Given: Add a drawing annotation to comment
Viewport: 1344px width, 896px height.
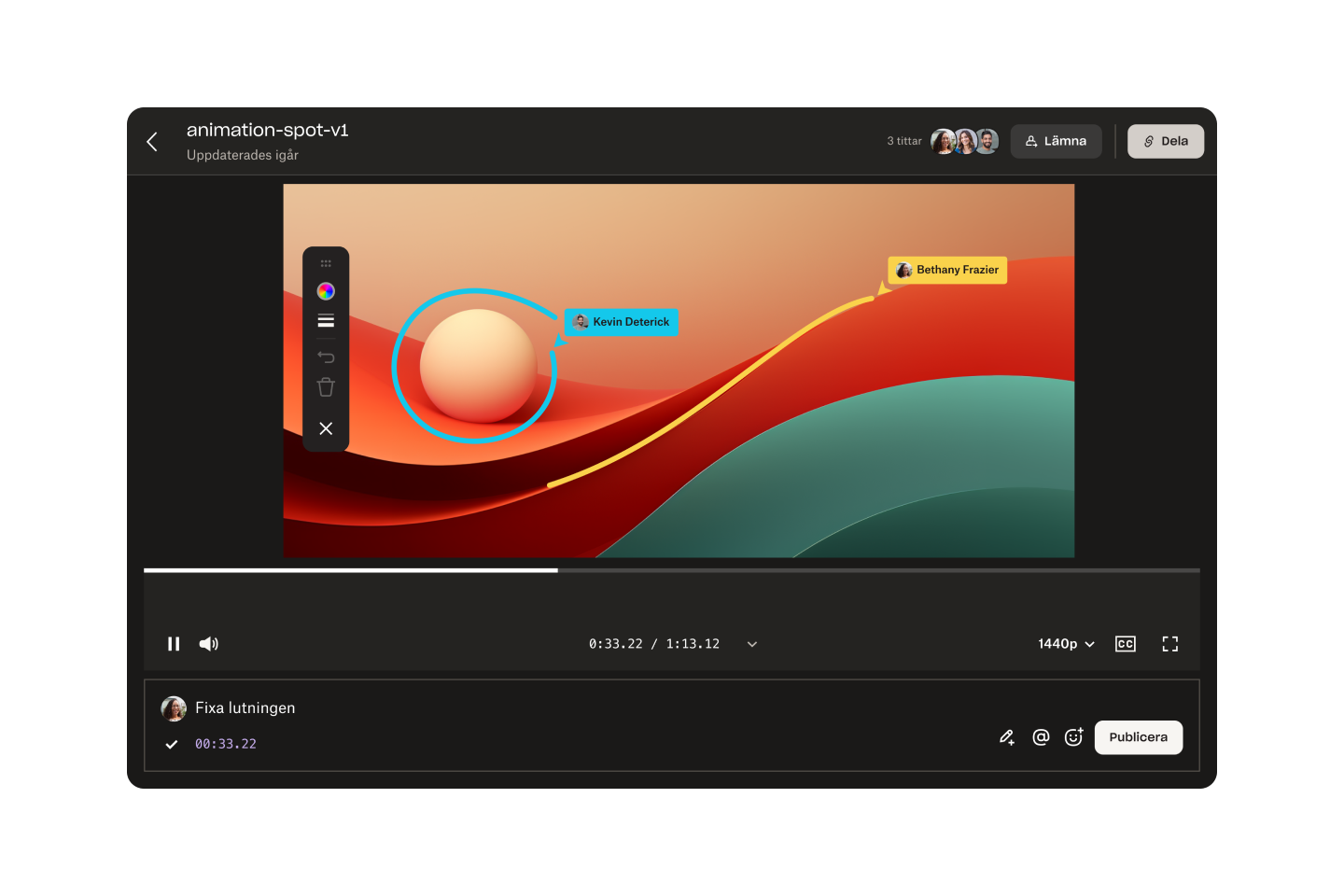Looking at the screenshot, I should click(x=1007, y=737).
